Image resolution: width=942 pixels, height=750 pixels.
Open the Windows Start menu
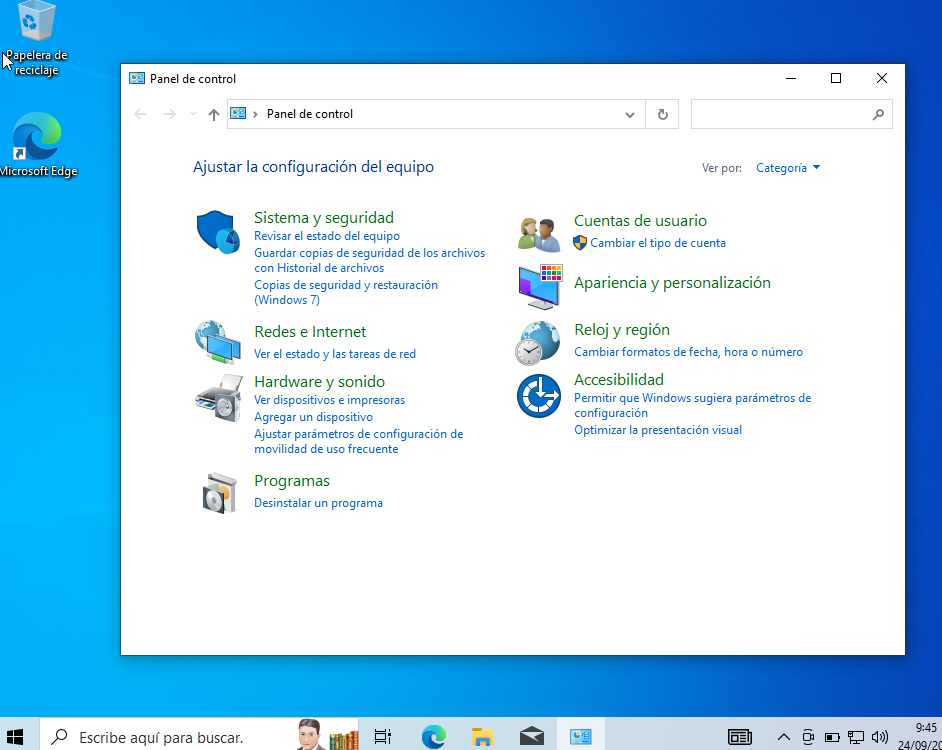coord(15,736)
